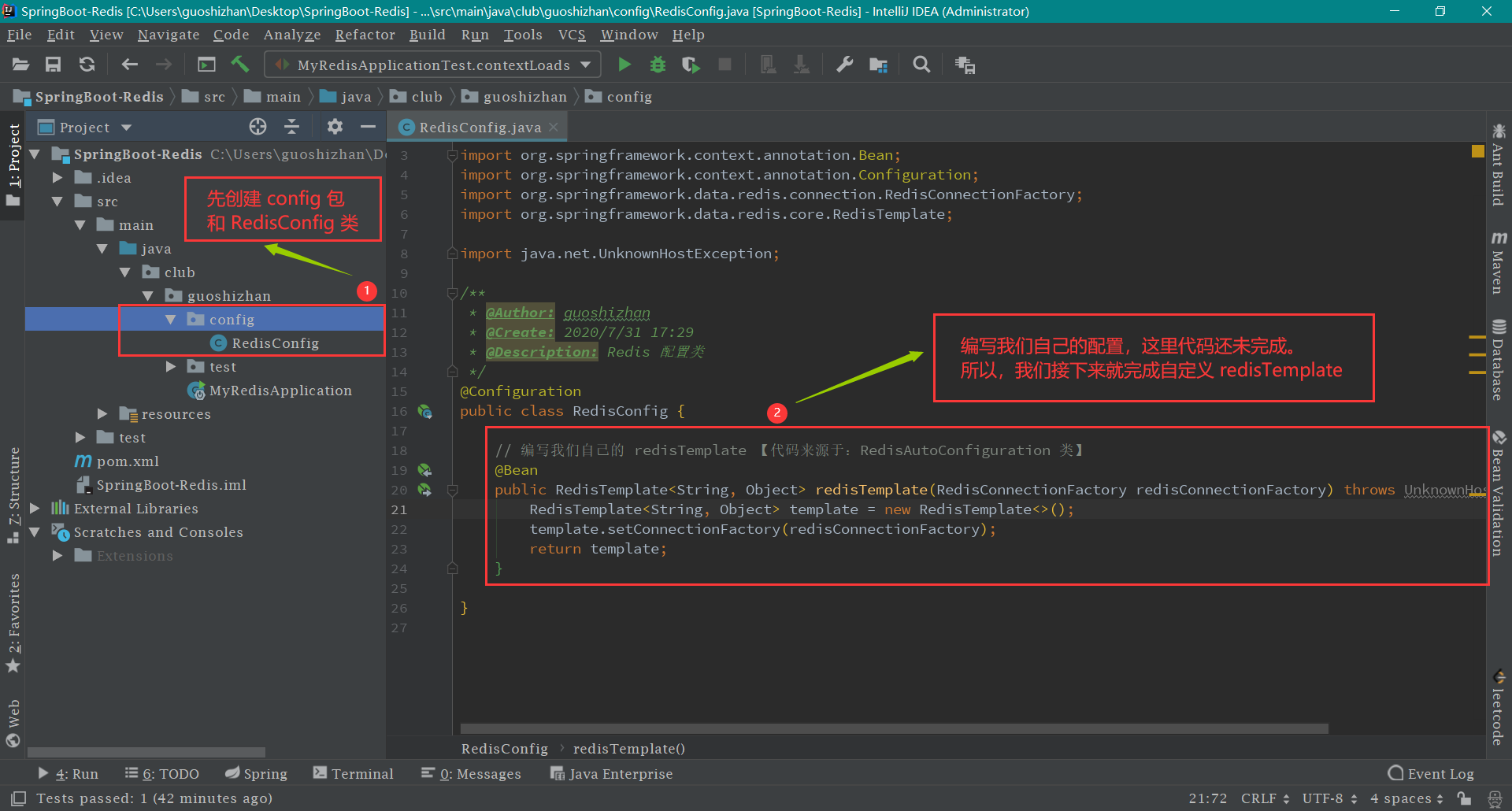This screenshot has width=1512, height=811.
Task: Open the Search Everywhere magnifier icon
Action: pyautogui.click(x=921, y=65)
